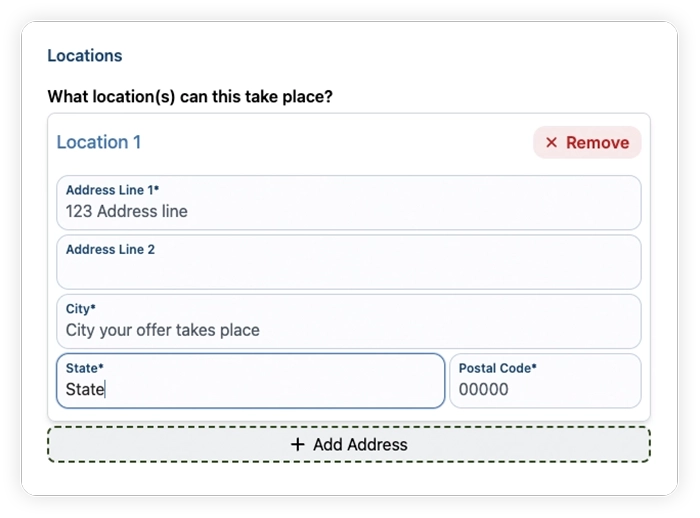Image resolution: width=700 pixels, height=518 pixels.
Task: Click the question text about location(s)
Action: click(x=190, y=97)
